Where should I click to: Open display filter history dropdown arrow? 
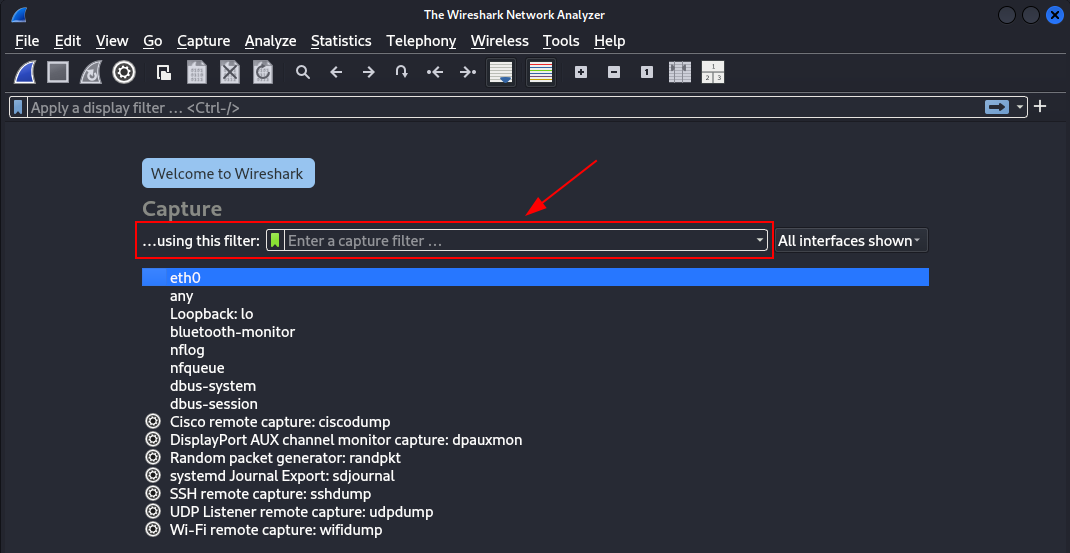1020,107
